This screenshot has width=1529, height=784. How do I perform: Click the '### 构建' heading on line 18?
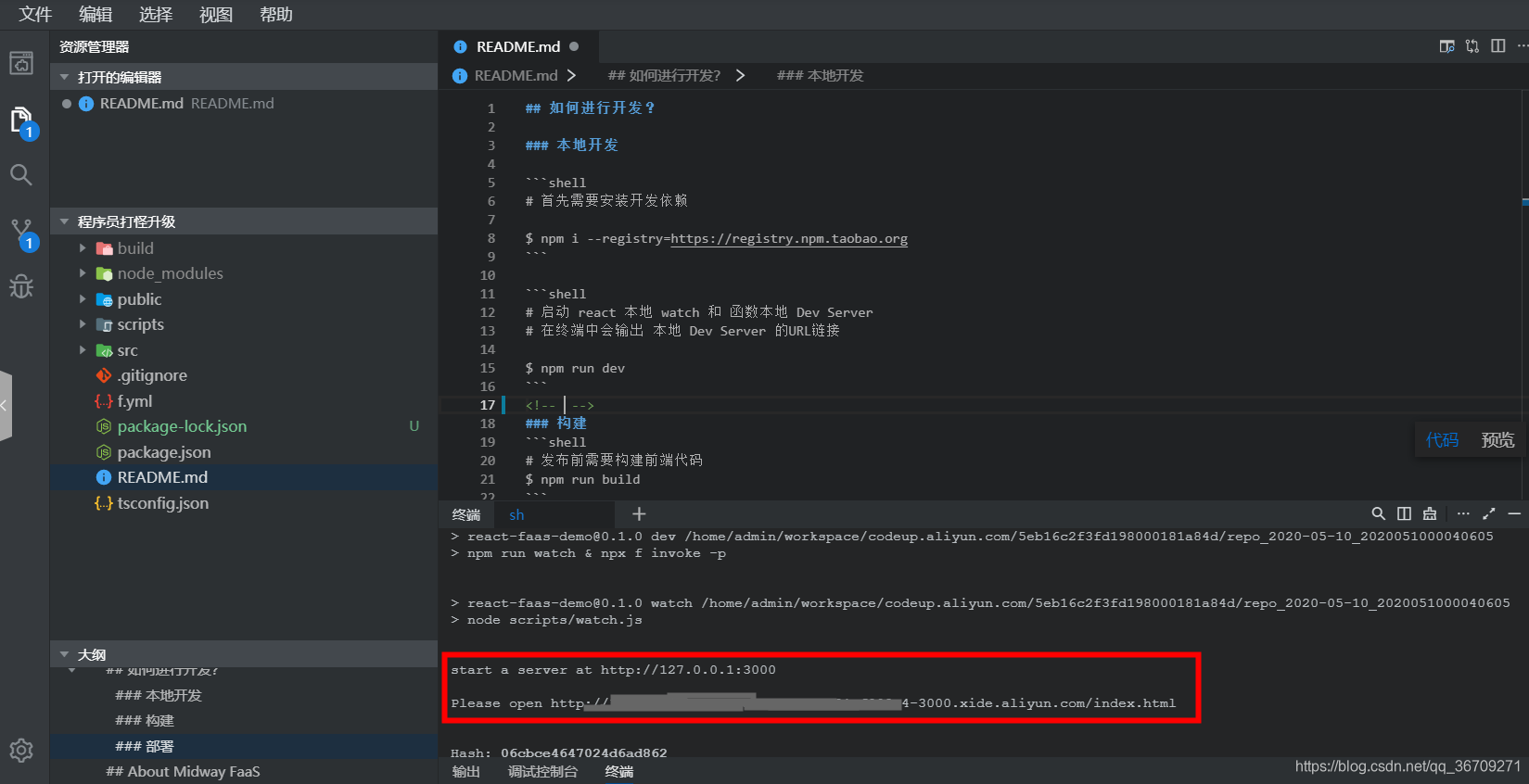pyautogui.click(x=555, y=424)
